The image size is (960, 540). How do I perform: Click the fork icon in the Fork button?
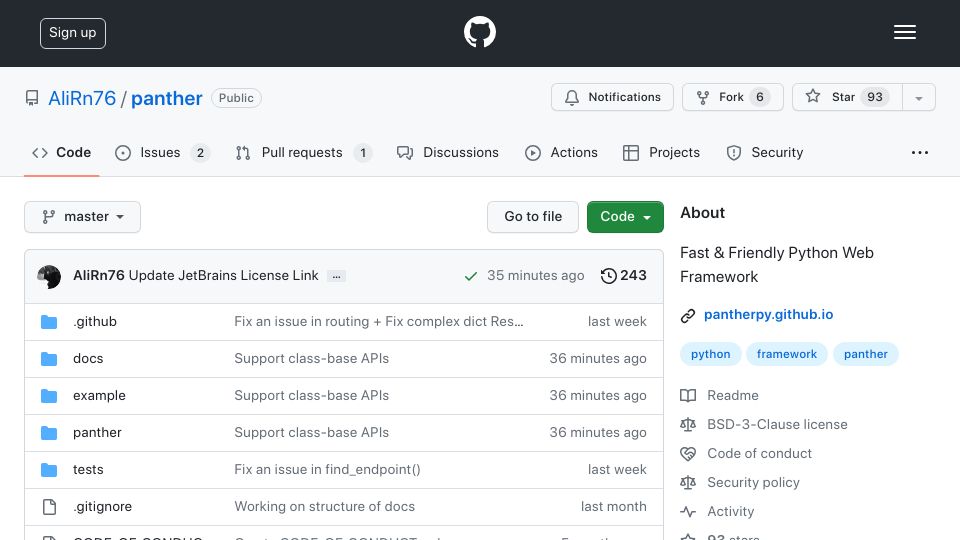point(703,97)
